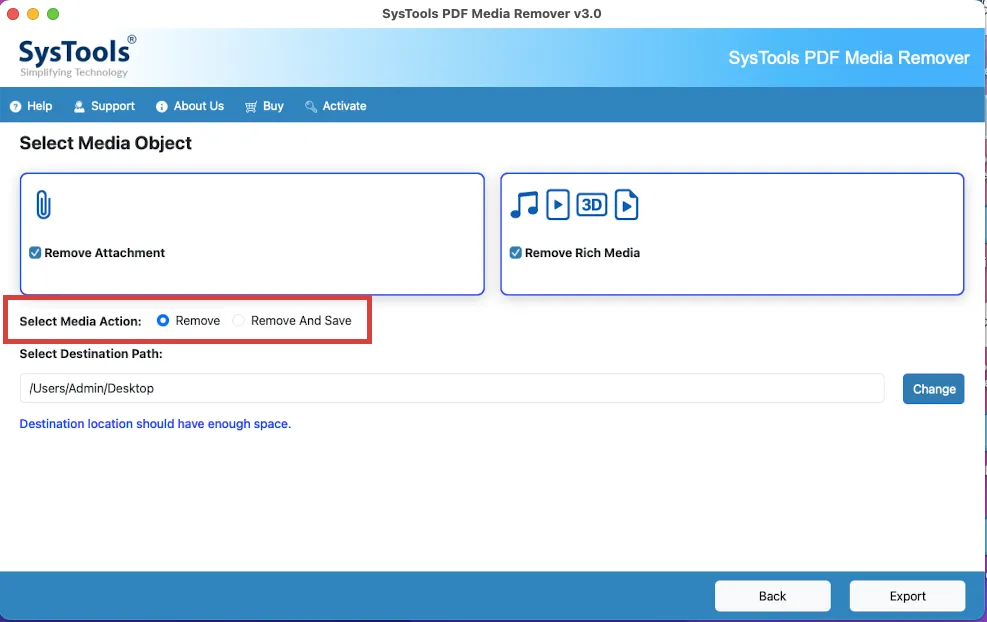The image size is (987, 622).
Task: Click the 'Destination location should have enough space' text
Action: coord(155,424)
